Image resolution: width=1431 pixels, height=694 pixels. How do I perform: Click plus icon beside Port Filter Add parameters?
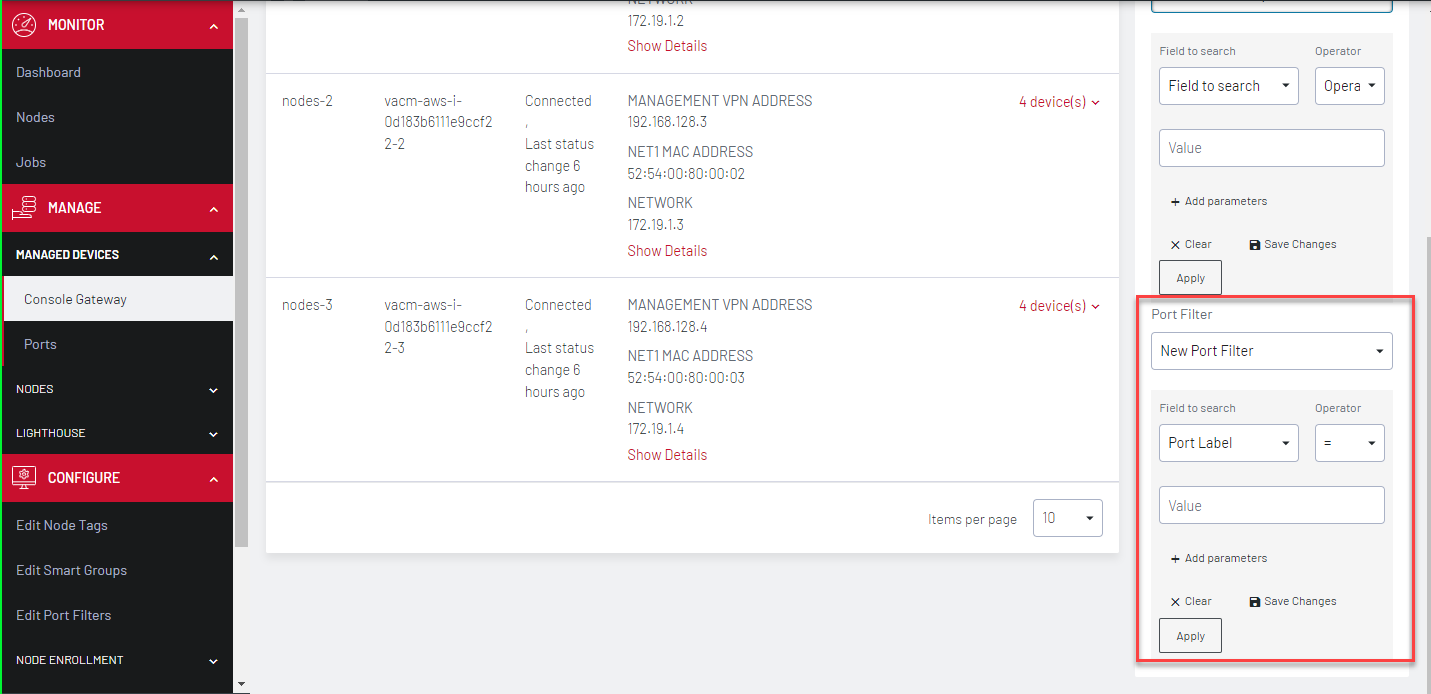pos(1175,559)
